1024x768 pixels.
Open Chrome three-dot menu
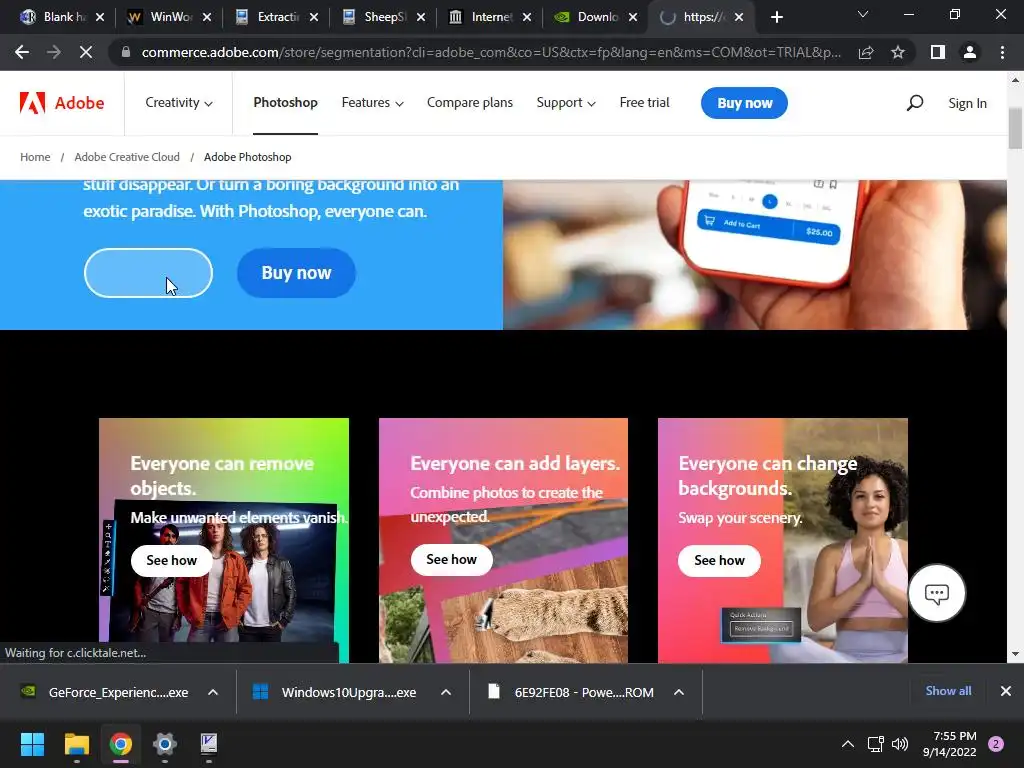pos(1002,52)
